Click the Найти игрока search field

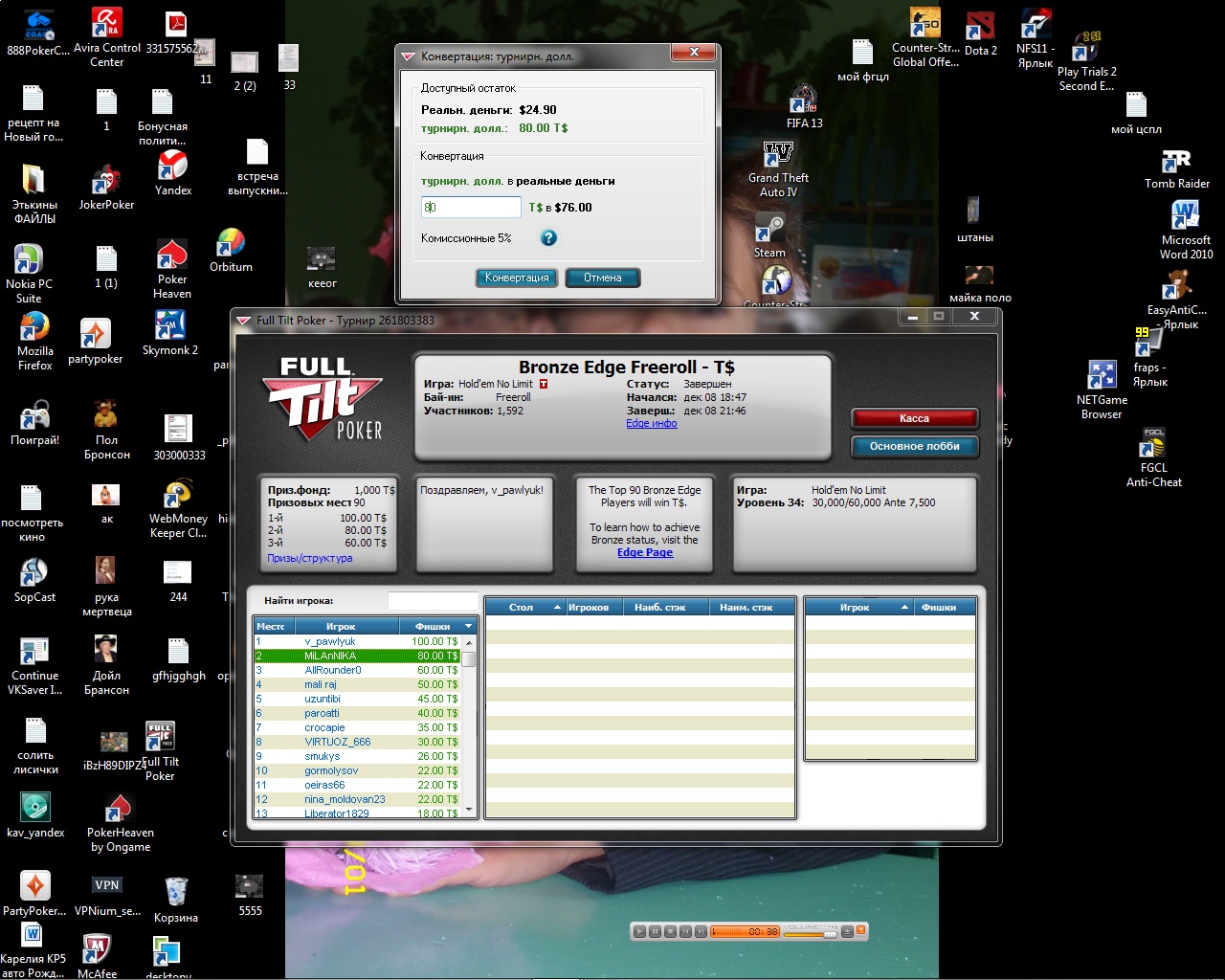click(x=433, y=601)
